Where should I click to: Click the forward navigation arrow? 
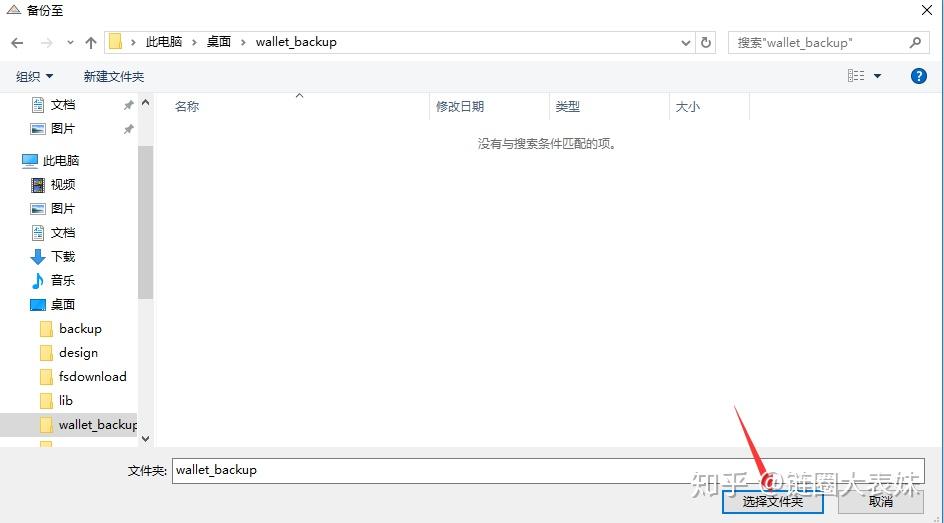click(46, 43)
